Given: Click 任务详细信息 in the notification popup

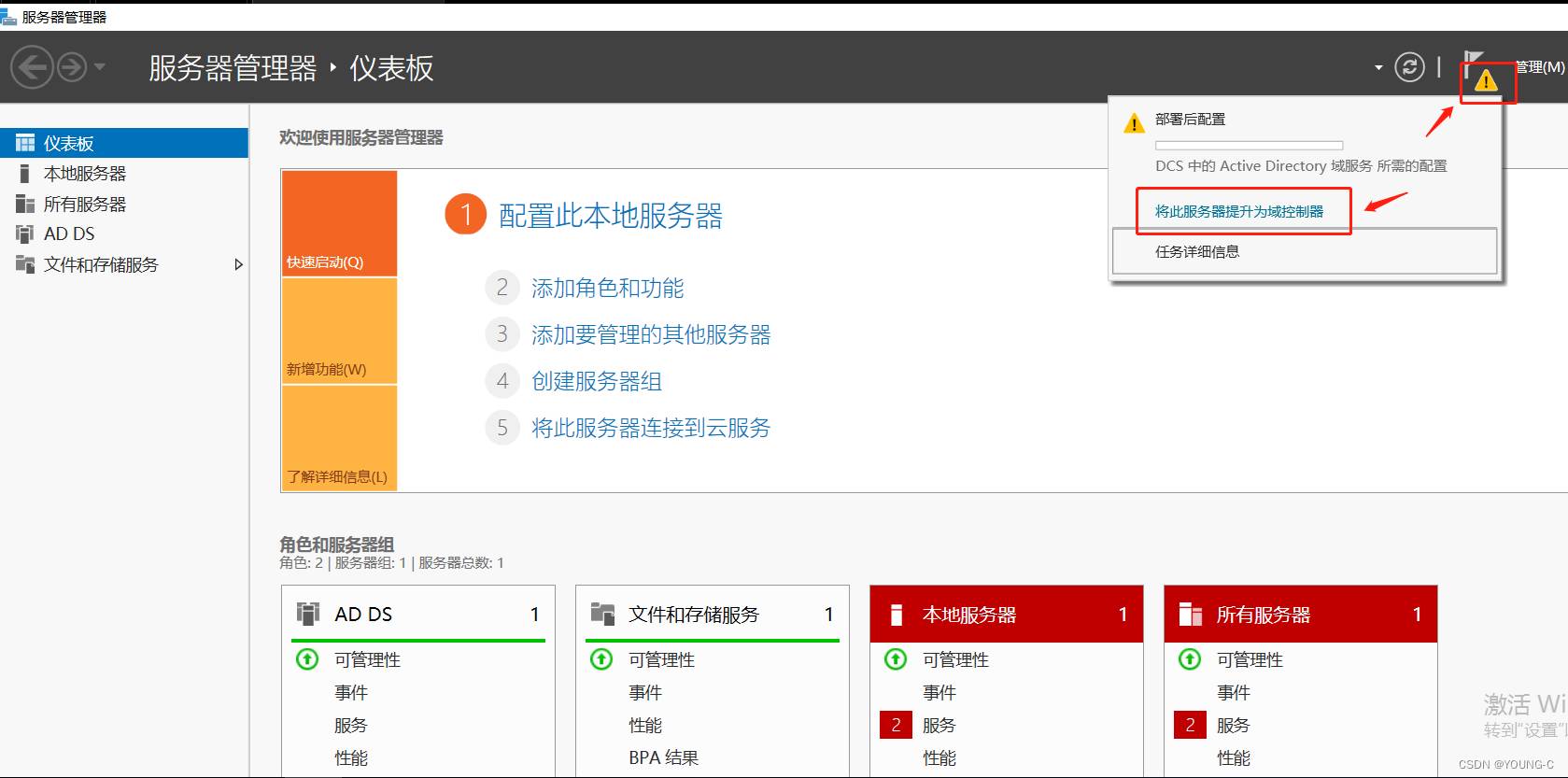Looking at the screenshot, I should pos(1197,251).
